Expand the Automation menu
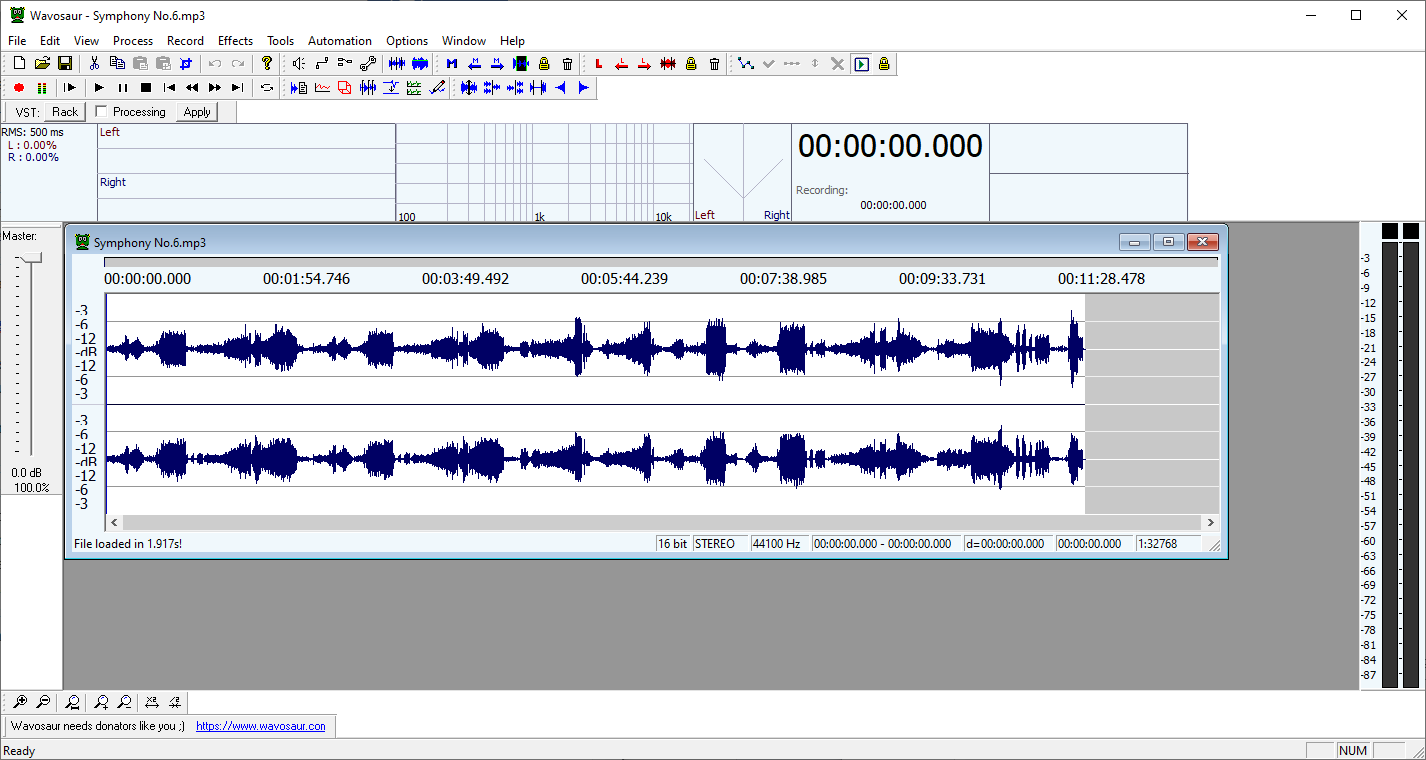1426x760 pixels. pos(339,41)
